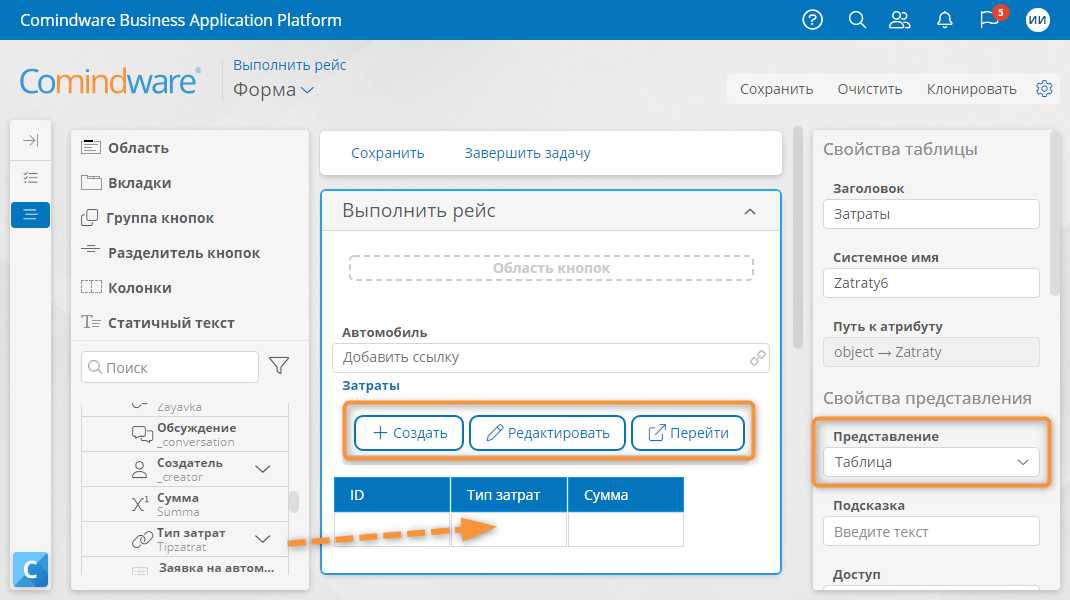Click Сохранить in the top toolbar
This screenshot has height=600, width=1070.
point(777,89)
